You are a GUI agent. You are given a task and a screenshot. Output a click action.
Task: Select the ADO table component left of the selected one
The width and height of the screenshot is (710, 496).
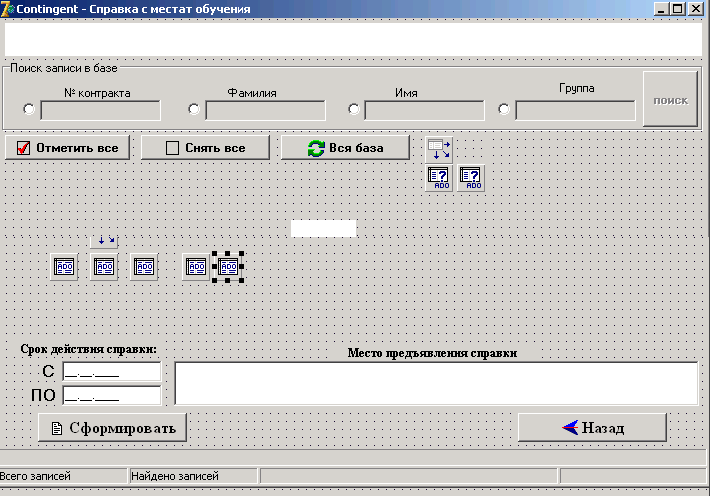pos(196,267)
